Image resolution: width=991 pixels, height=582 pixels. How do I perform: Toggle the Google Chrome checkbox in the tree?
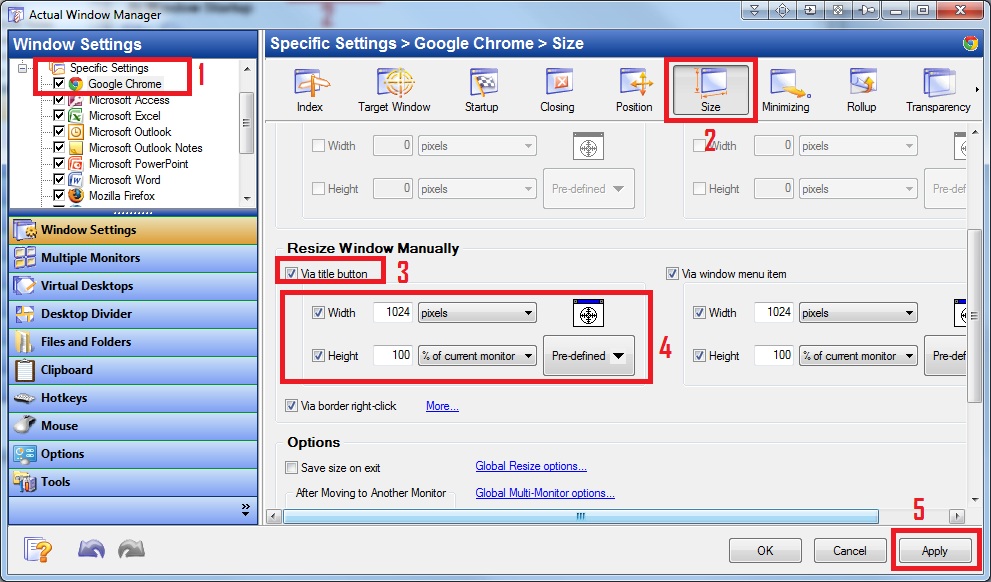59,83
